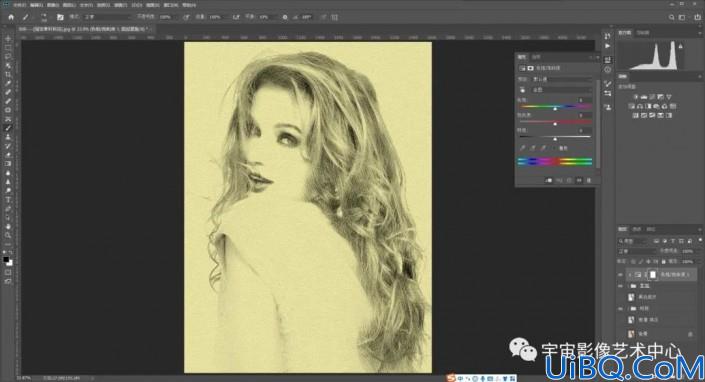
Task: Toggle adjustment visibility eye in Properties panel
Action: tap(579, 180)
